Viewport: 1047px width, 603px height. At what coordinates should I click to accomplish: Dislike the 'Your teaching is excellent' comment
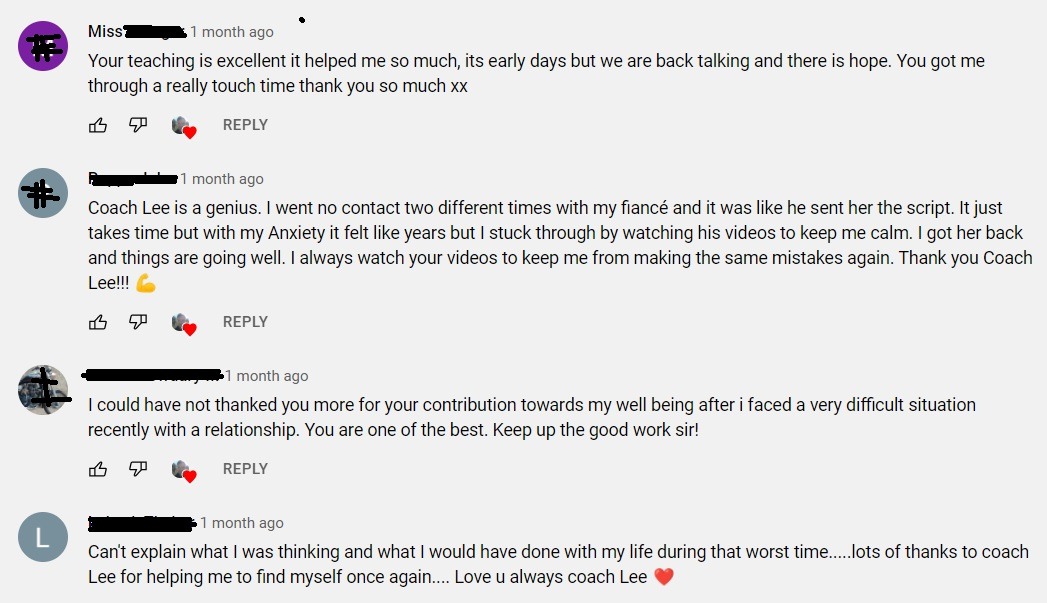[x=138, y=125]
